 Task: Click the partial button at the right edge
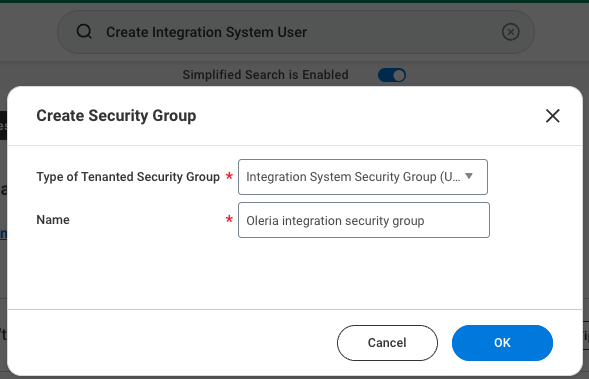(x=586, y=335)
